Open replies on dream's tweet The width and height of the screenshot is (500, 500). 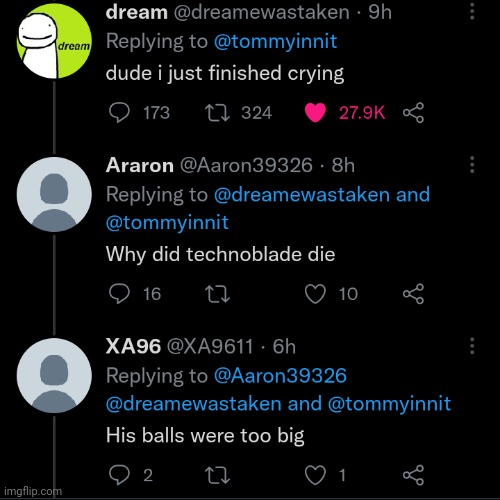click(x=119, y=113)
